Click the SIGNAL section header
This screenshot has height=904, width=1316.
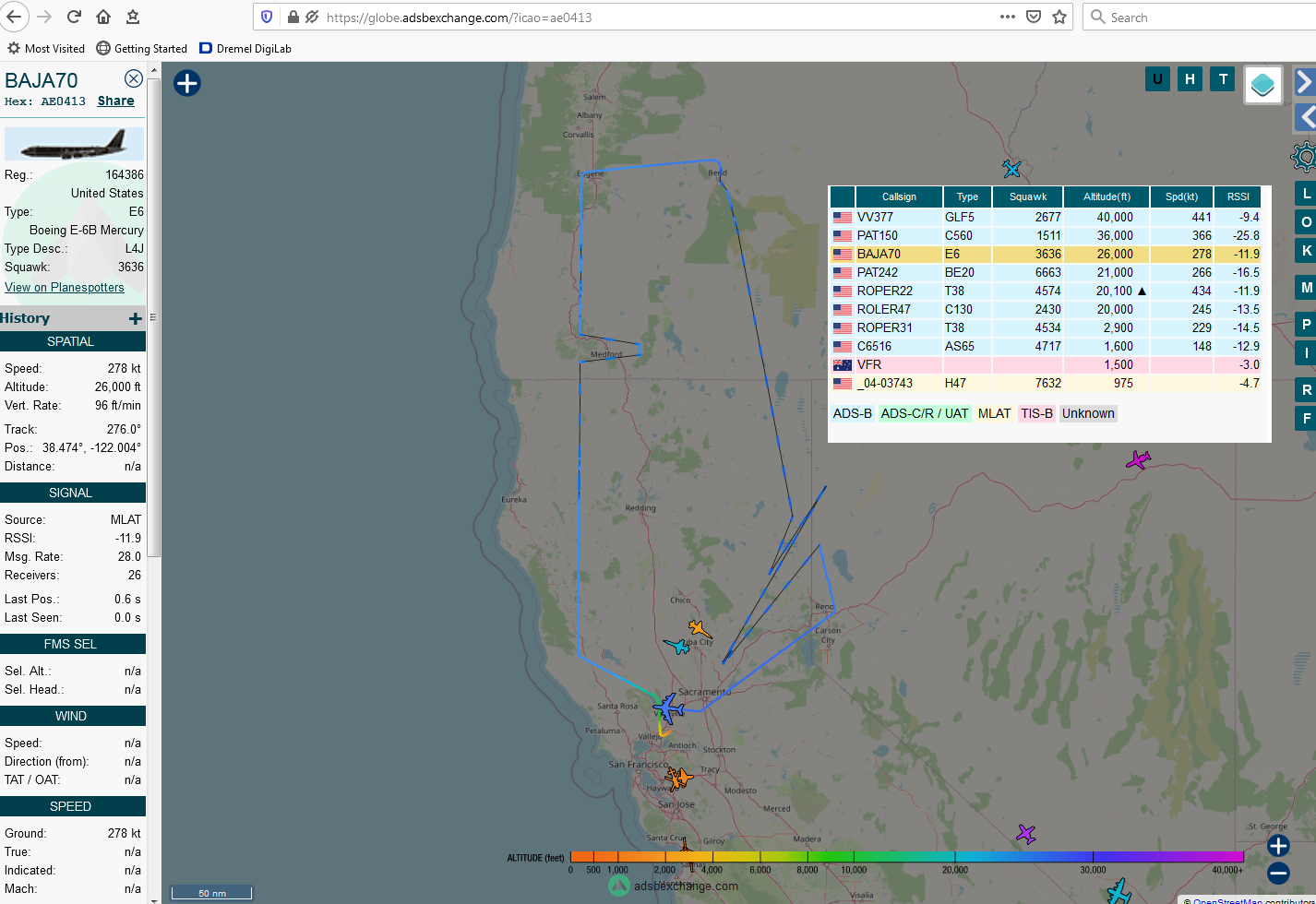[73, 493]
